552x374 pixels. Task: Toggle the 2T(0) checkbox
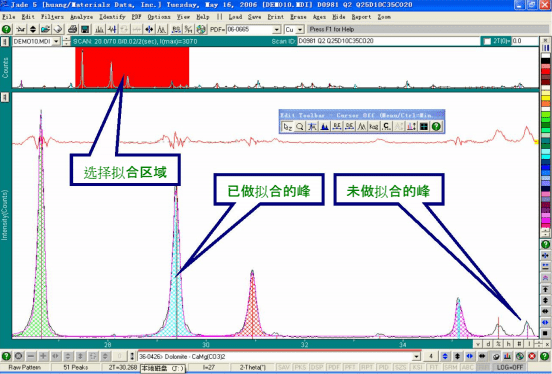tap(487, 41)
